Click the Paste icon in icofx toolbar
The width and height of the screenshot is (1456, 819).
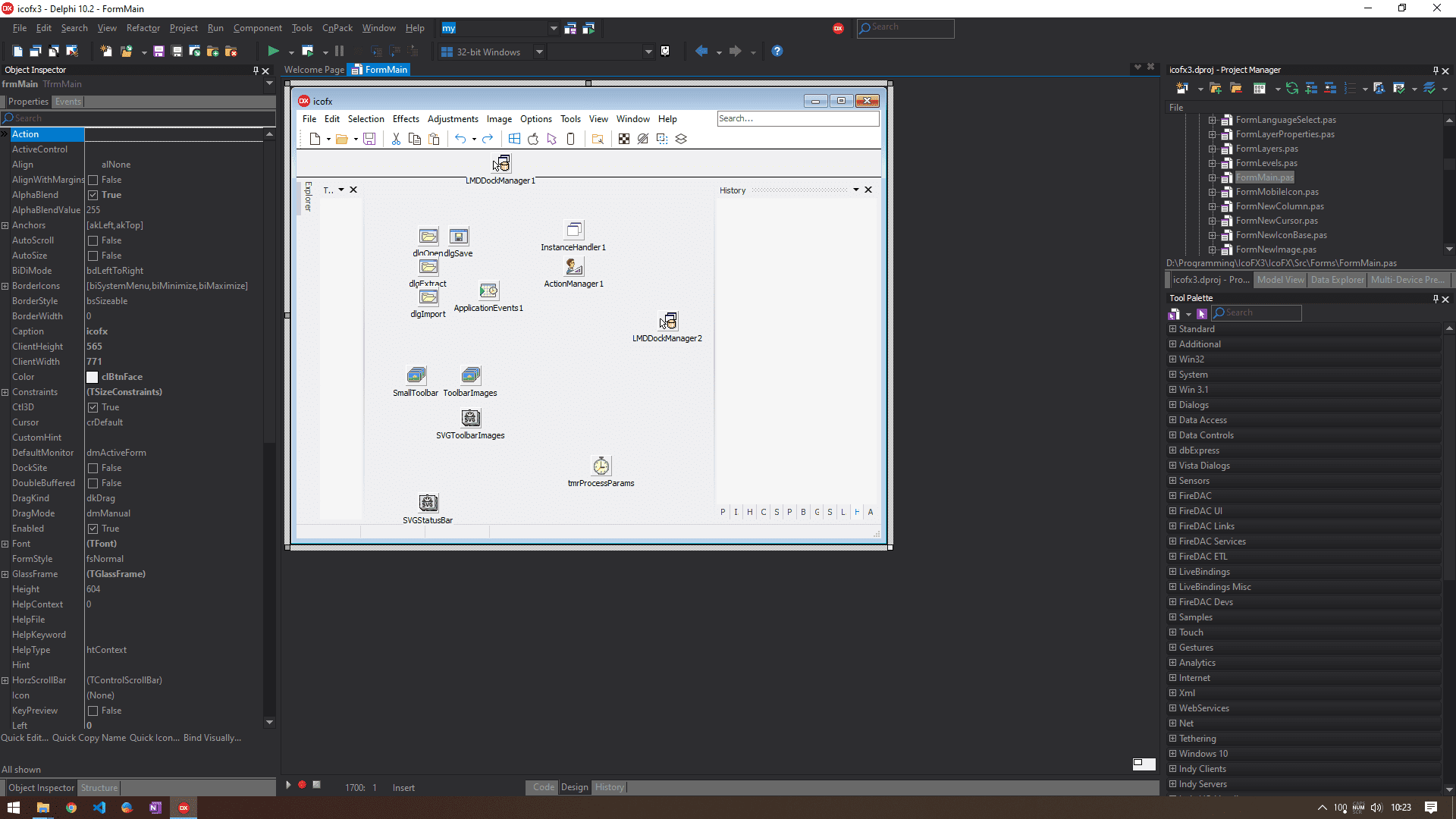(x=434, y=139)
